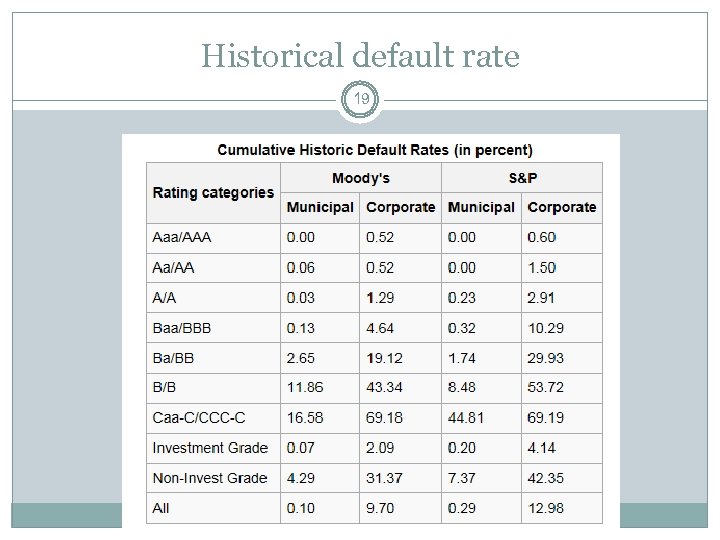Select the Caa-C/CCC-C row label
720x540 pixels.
click(x=199, y=417)
